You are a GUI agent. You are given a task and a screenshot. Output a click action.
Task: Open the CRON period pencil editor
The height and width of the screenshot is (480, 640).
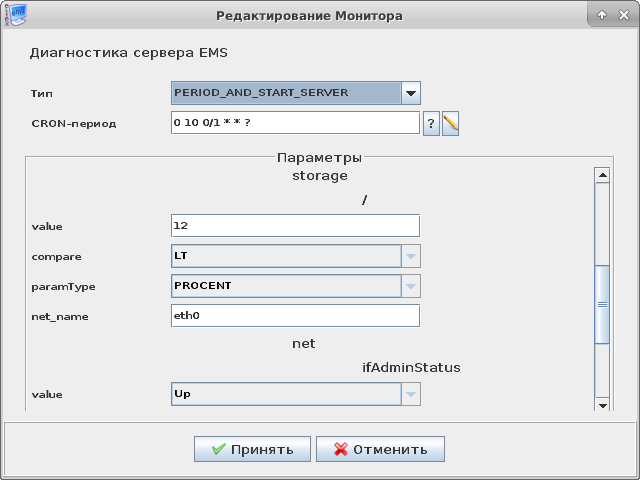(450, 123)
